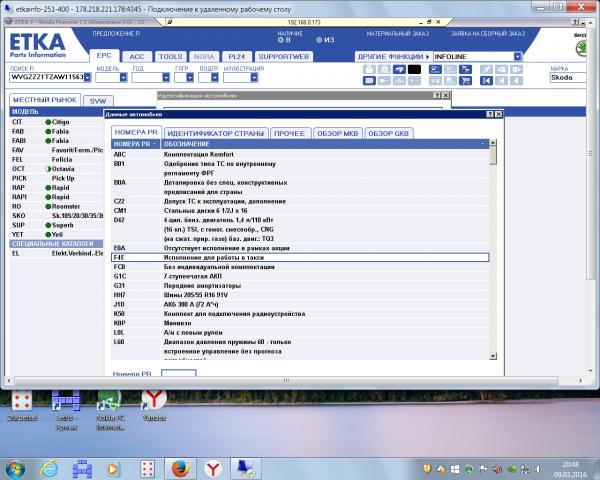Open Yandex browser from the taskbar
Image resolution: width=600 pixels, height=480 pixels.
click(x=213, y=469)
